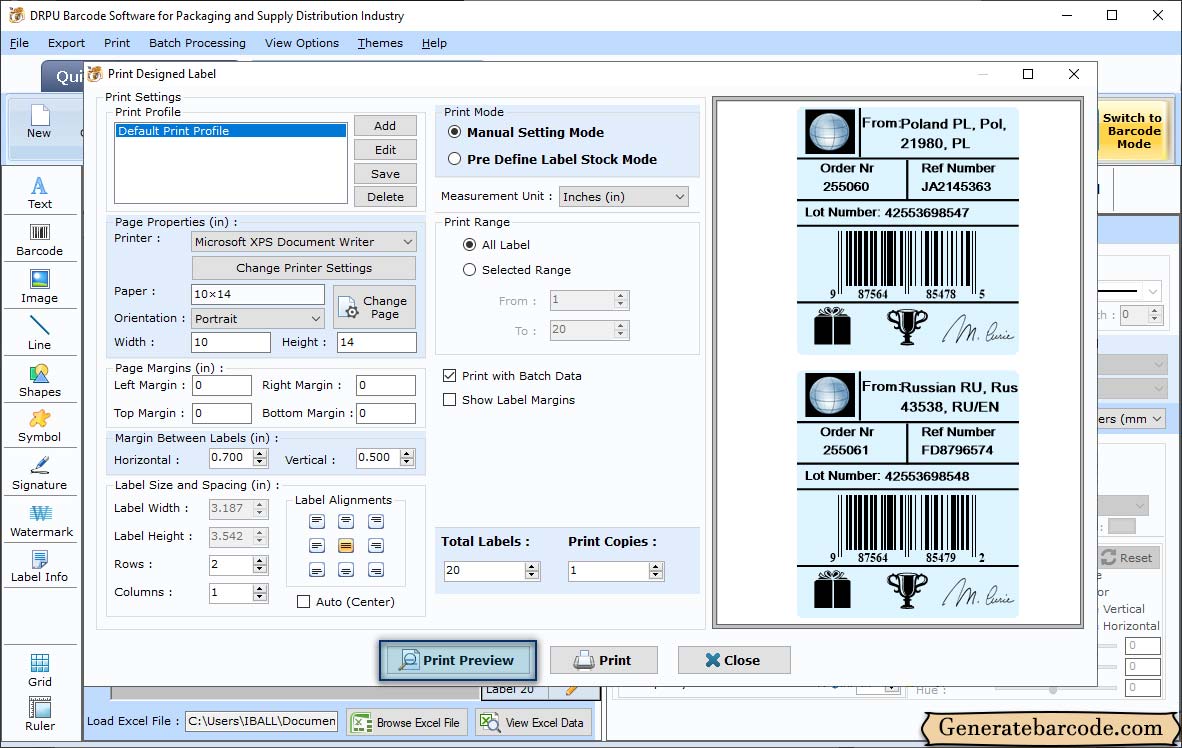Open Label Info in sidebar
The height and width of the screenshot is (748, 1182).
(x=39, y=566)
